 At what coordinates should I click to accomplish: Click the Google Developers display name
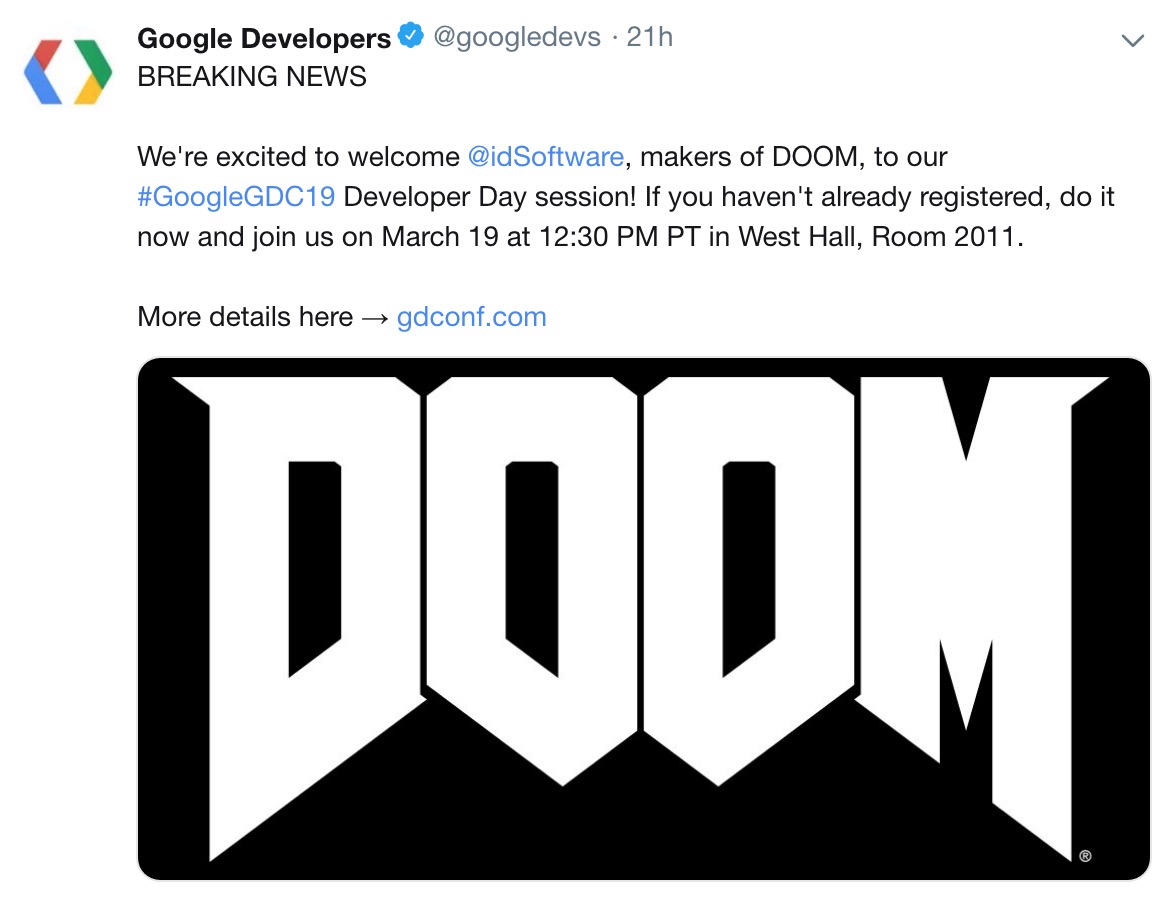pyautogui.click(x=265, y=37)
